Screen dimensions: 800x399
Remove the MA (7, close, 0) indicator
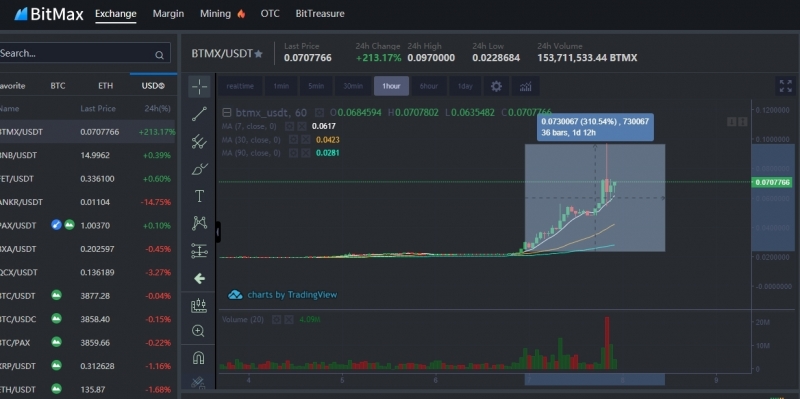(302, 126)
